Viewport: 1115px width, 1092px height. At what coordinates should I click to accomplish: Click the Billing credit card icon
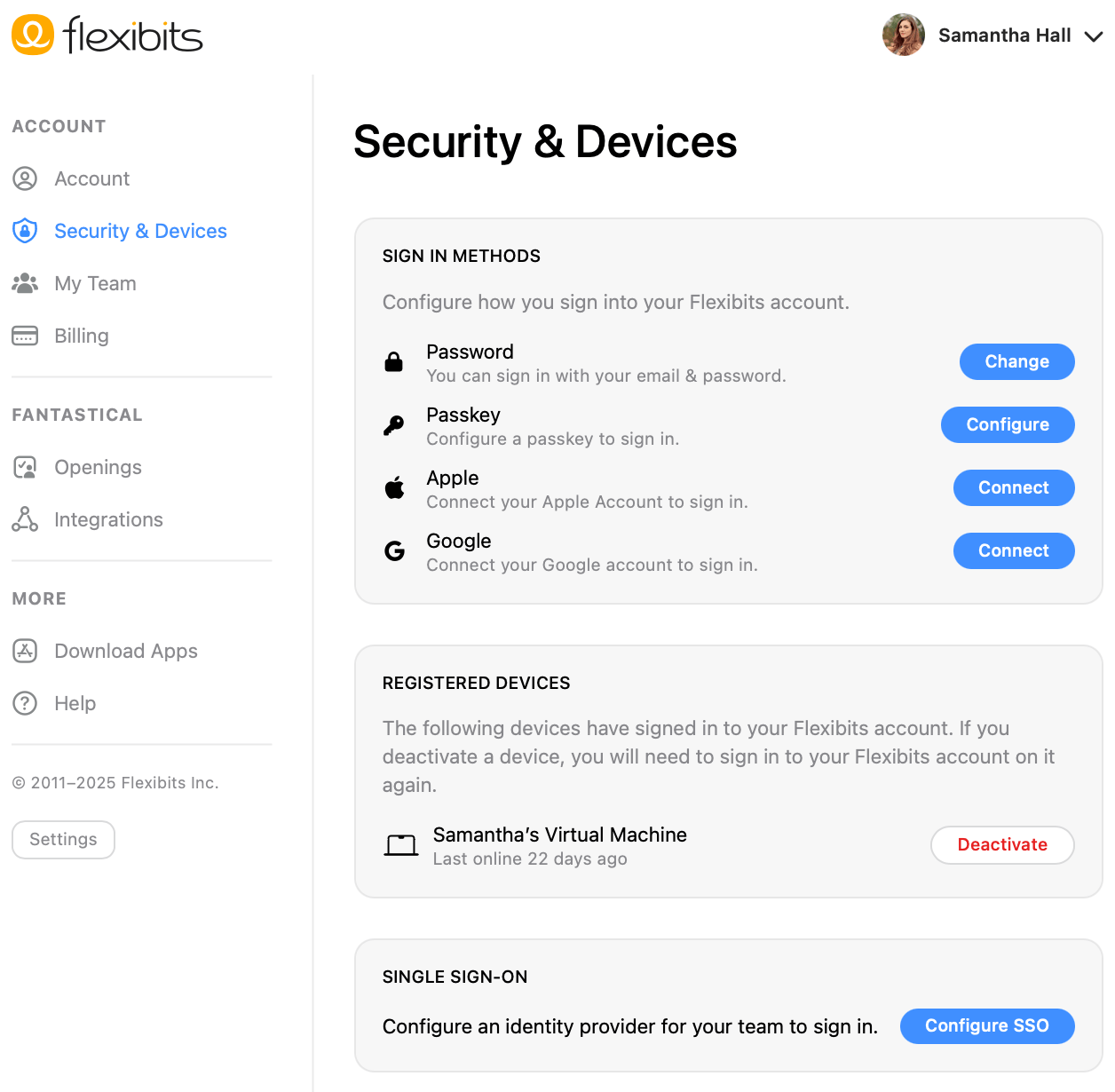coord(25,336)
